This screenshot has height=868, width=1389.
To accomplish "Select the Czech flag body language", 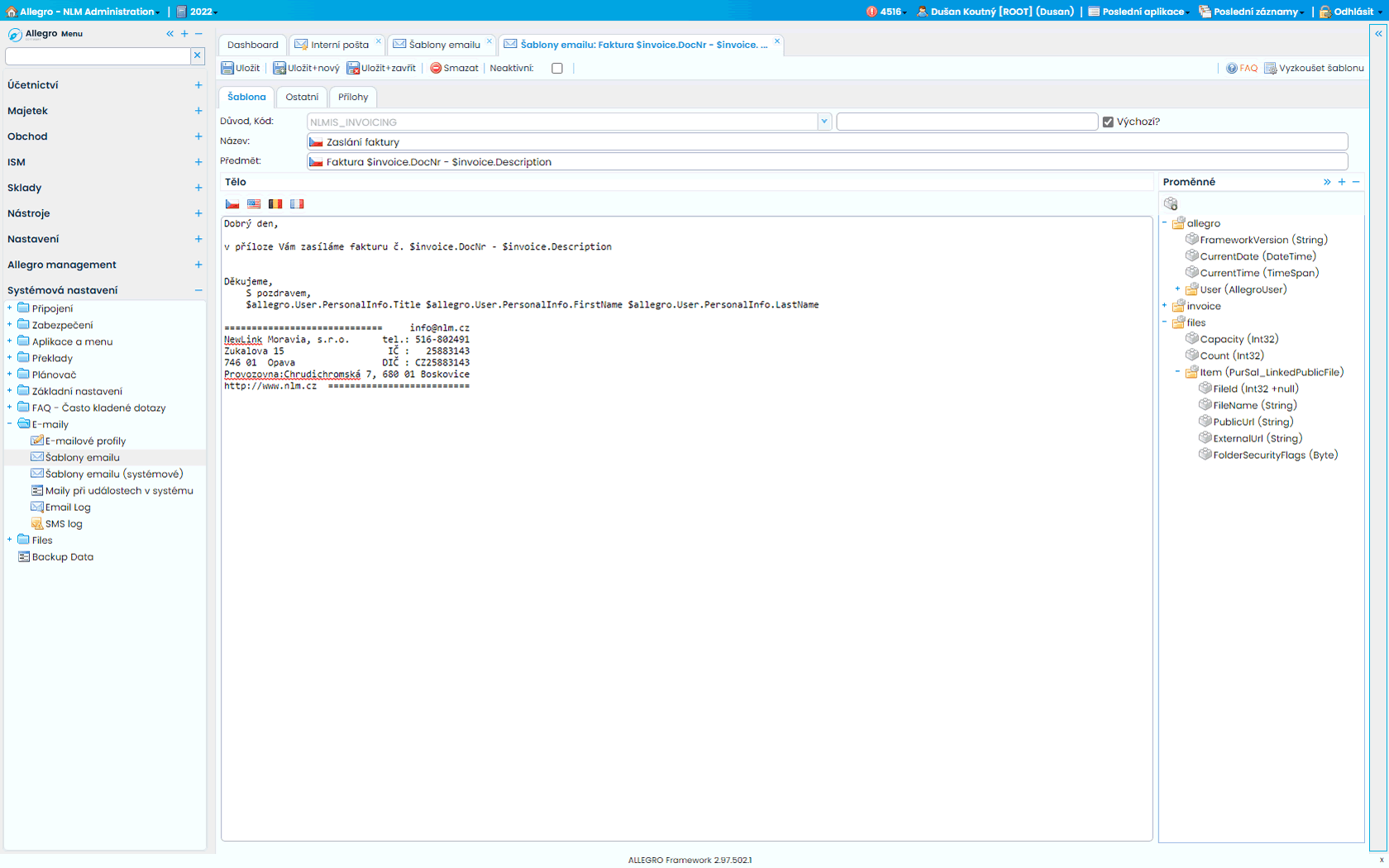I will pyautogui.click(x=232, y=204).
